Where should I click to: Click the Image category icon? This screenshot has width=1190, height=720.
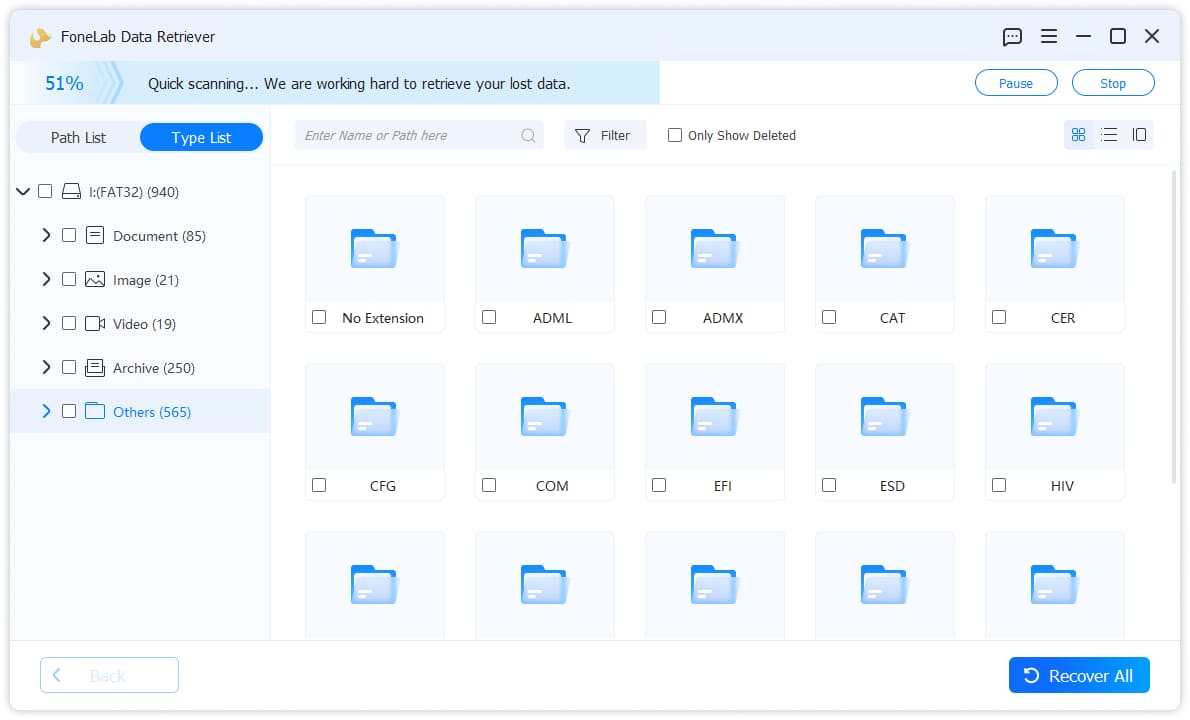(x=95, y=280)
